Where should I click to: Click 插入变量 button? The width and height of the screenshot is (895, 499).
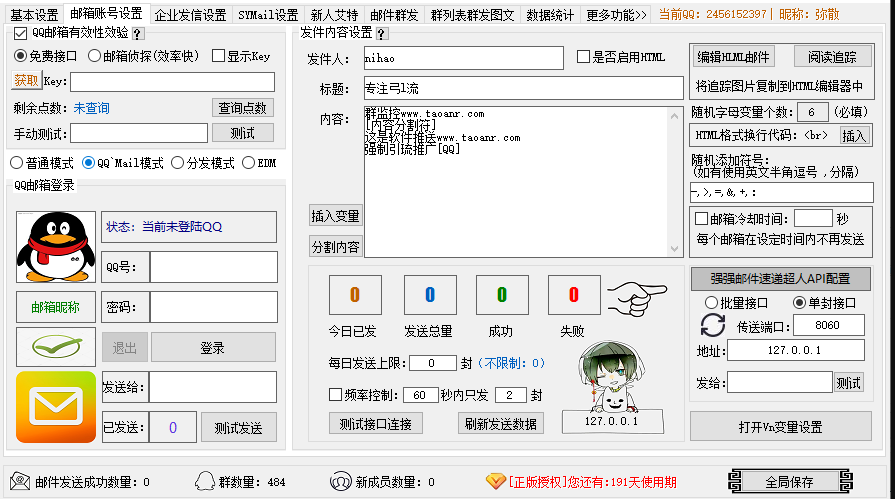(336, 216)
